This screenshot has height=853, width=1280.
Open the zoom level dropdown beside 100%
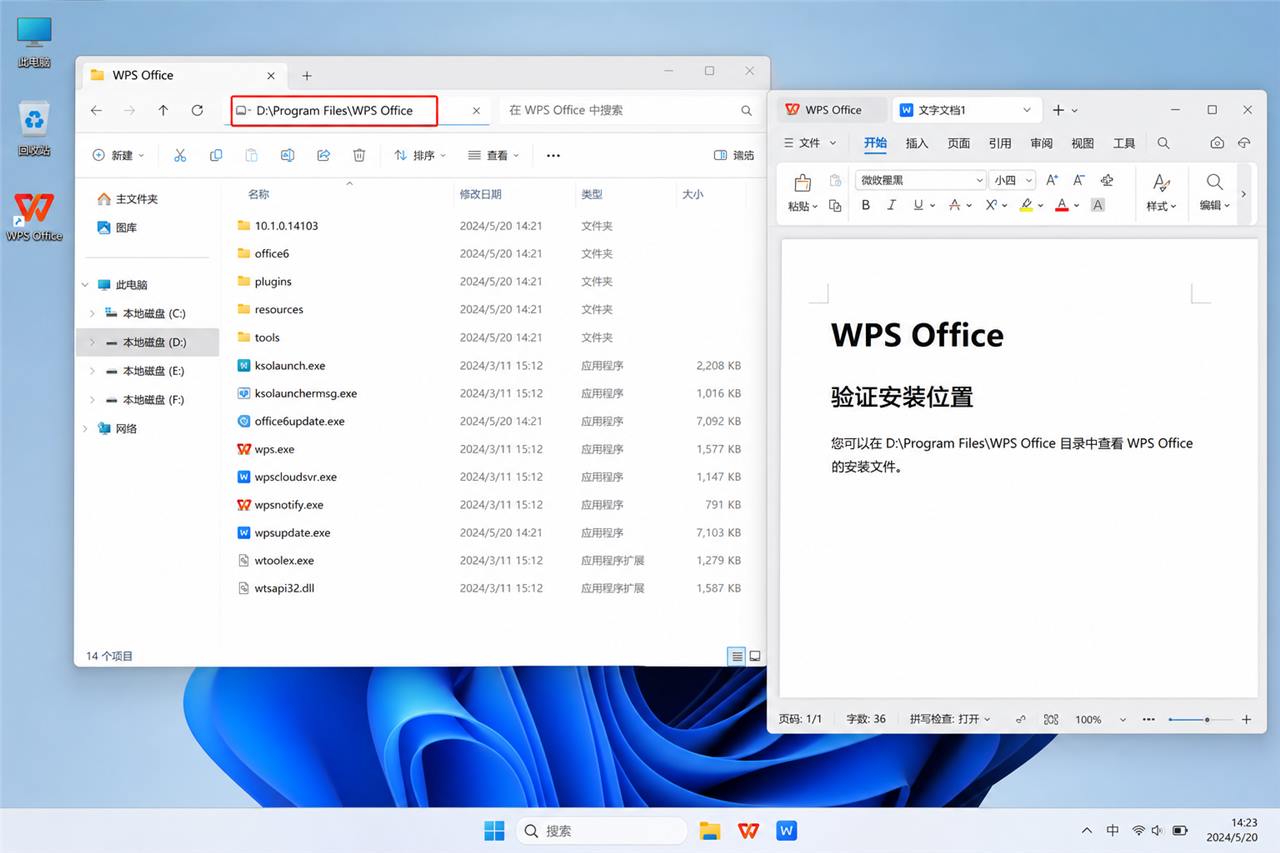(x=1122, y=719)
